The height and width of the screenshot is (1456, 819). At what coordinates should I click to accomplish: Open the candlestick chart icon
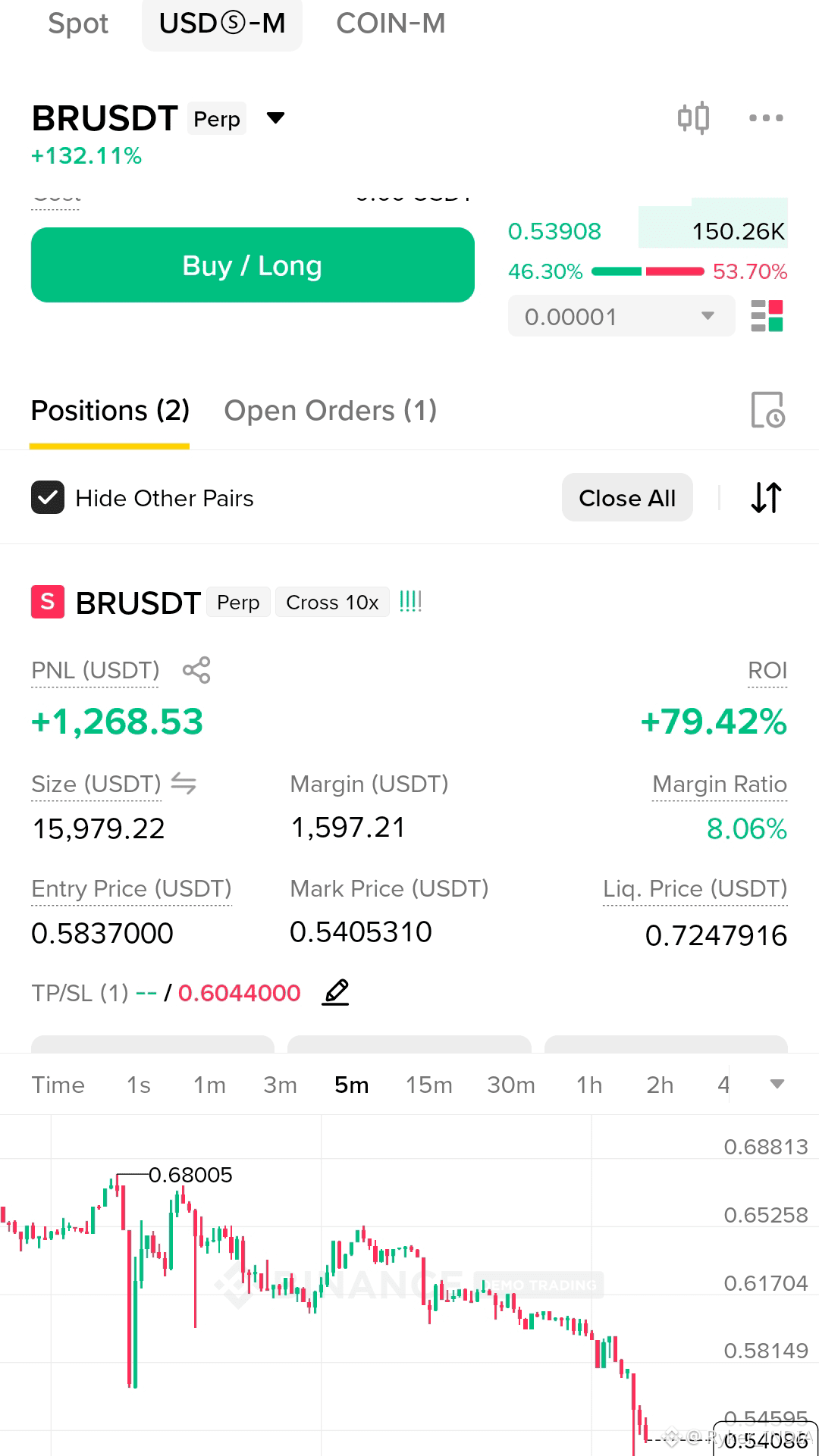tap(693, 118)
